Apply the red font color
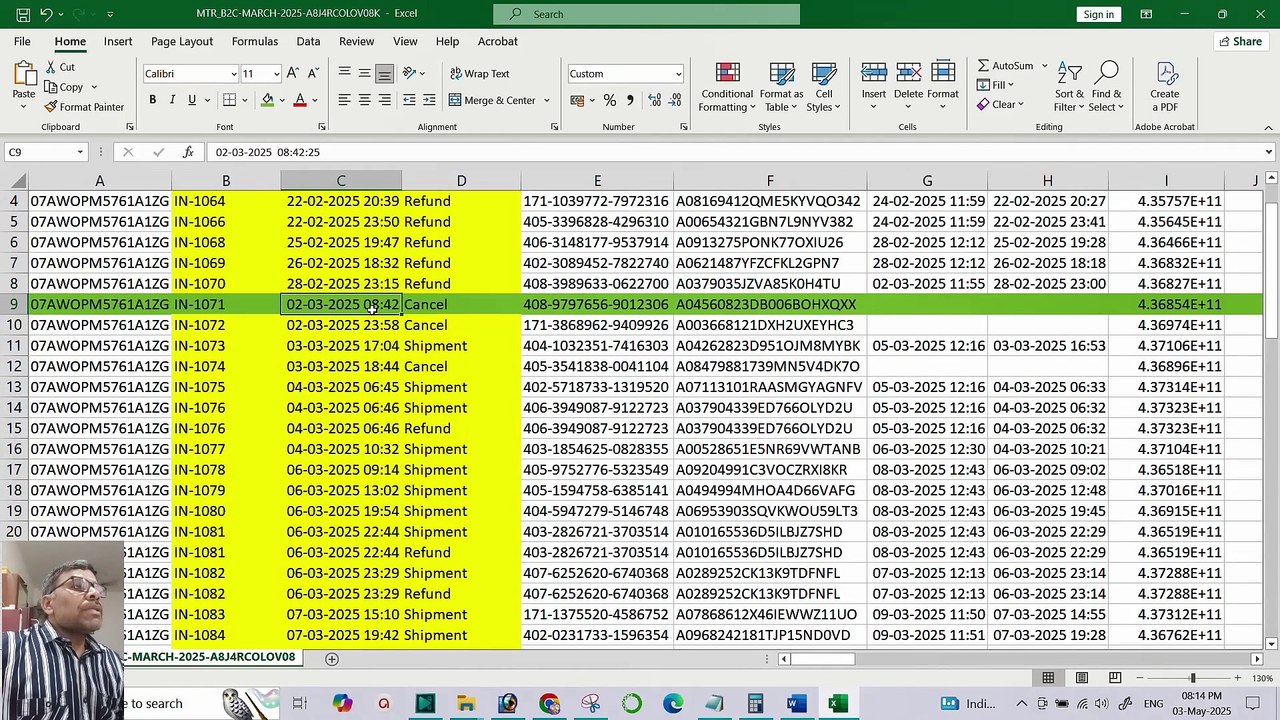 click(x=299, y=100)
